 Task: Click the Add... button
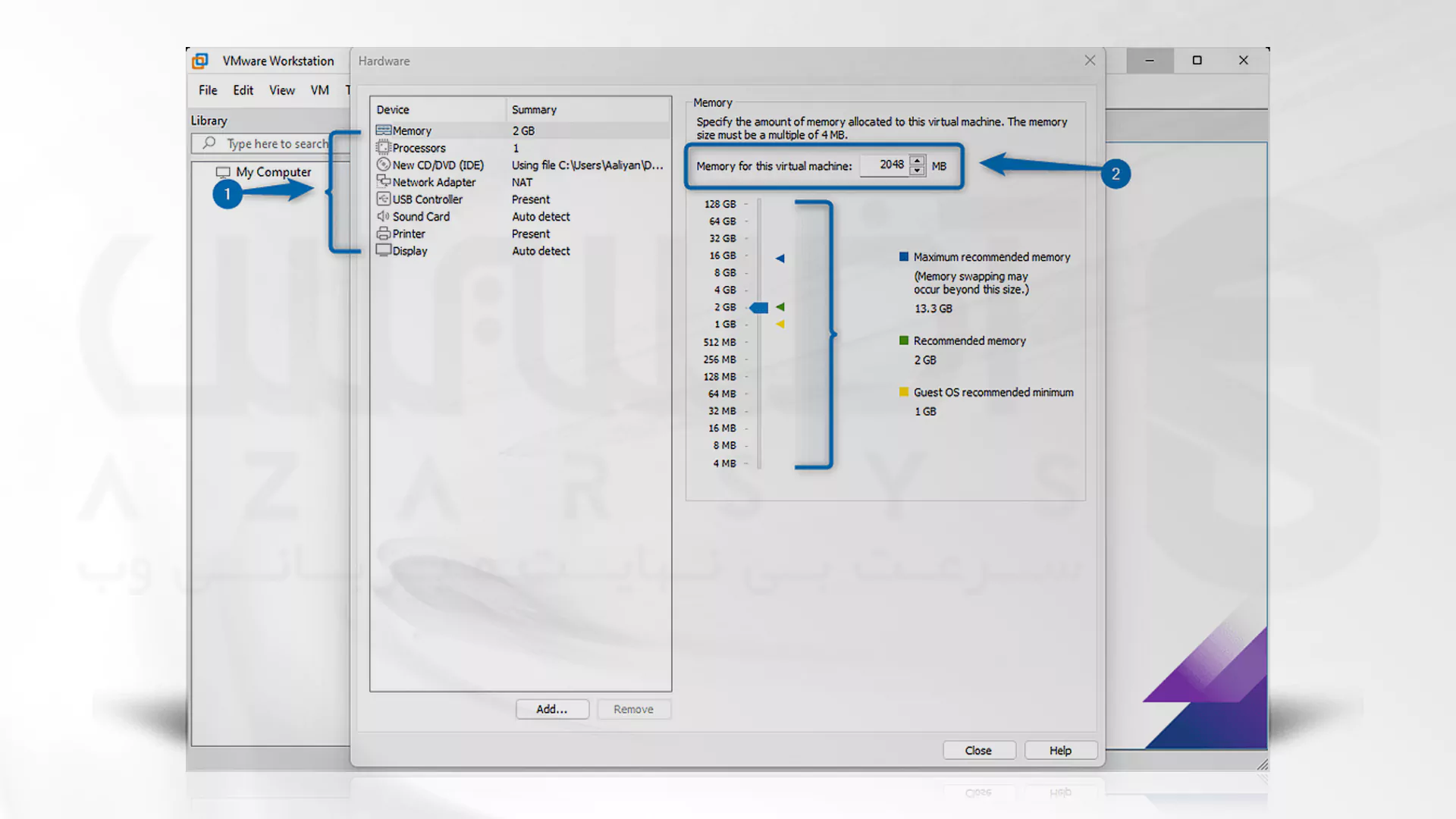pos(552,709)
